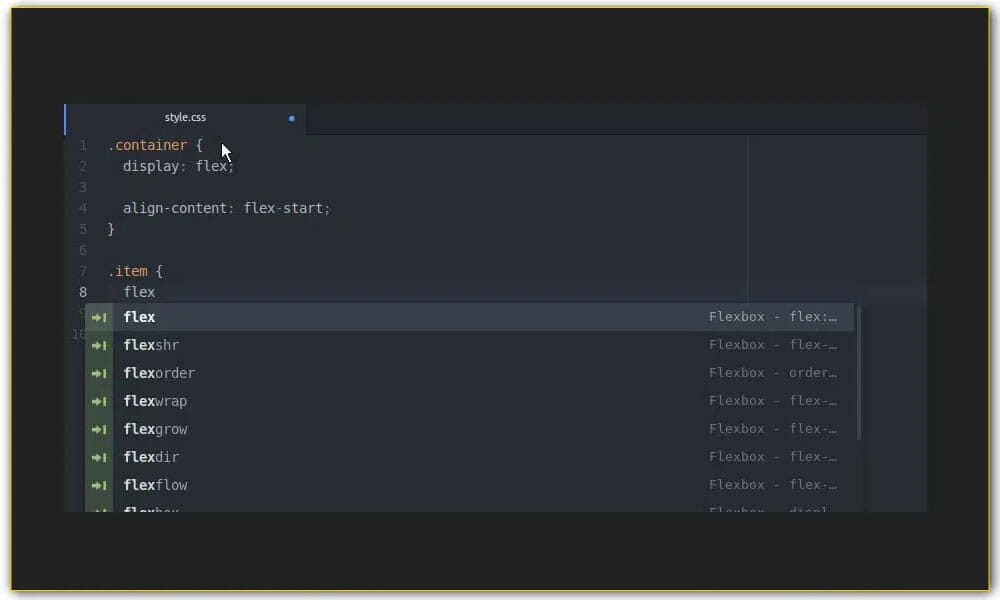This screenshot has height=600, width=1000.
Task: Click the snippet icon beside flexdir
Action: point(99,457)
